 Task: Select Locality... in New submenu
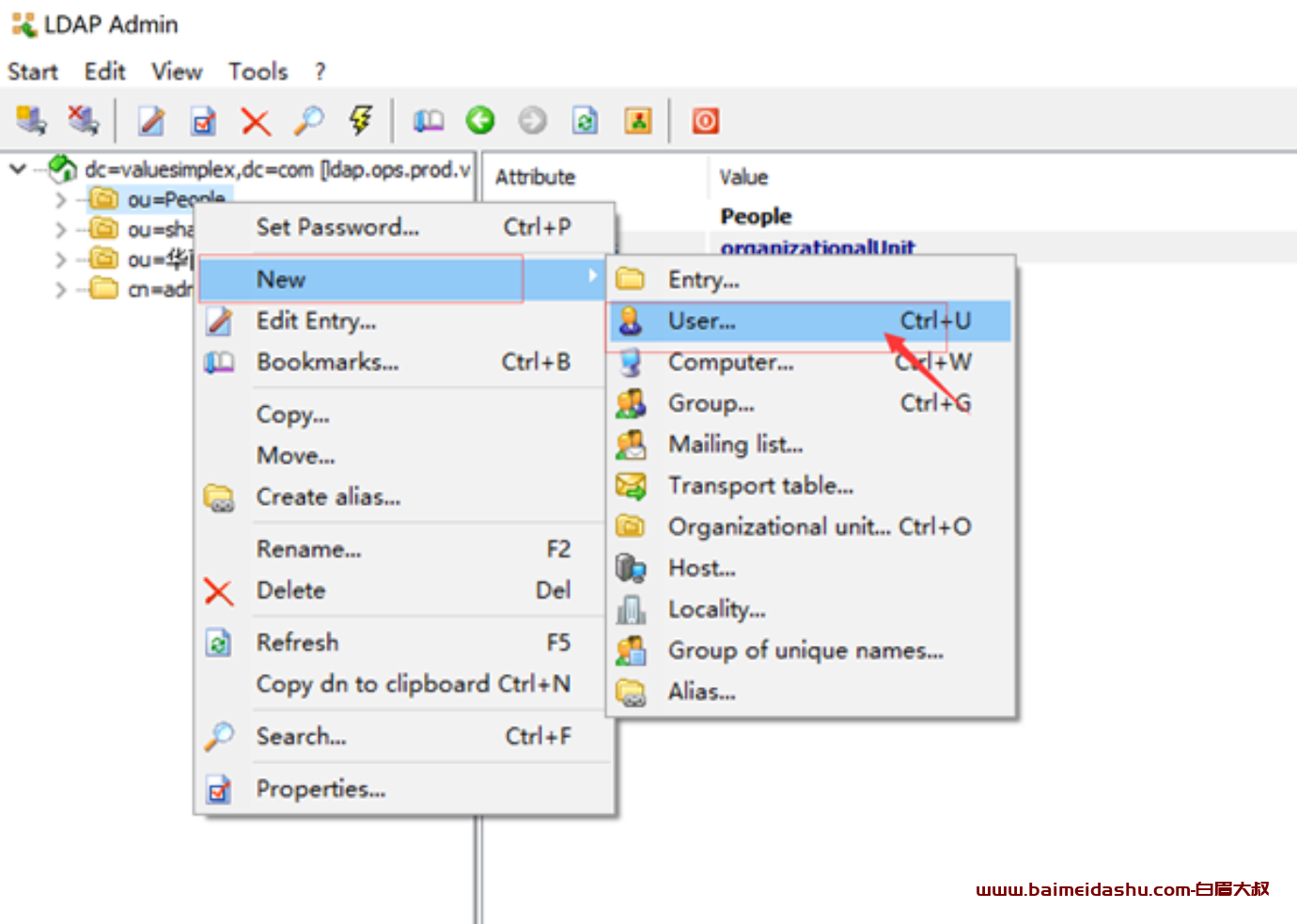tap(811, 609)
